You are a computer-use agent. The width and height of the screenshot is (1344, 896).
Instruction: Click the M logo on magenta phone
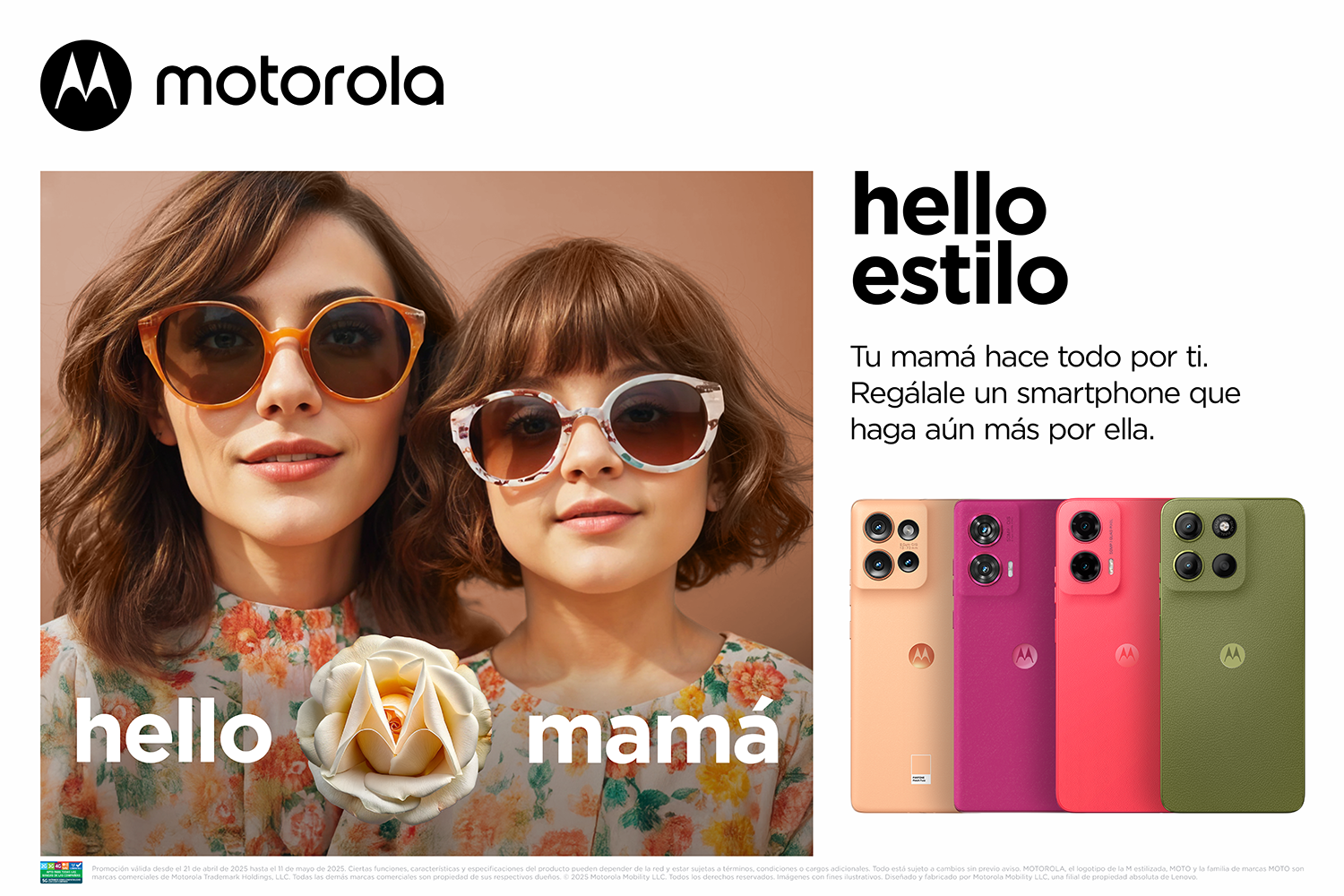pos(1024,656)
